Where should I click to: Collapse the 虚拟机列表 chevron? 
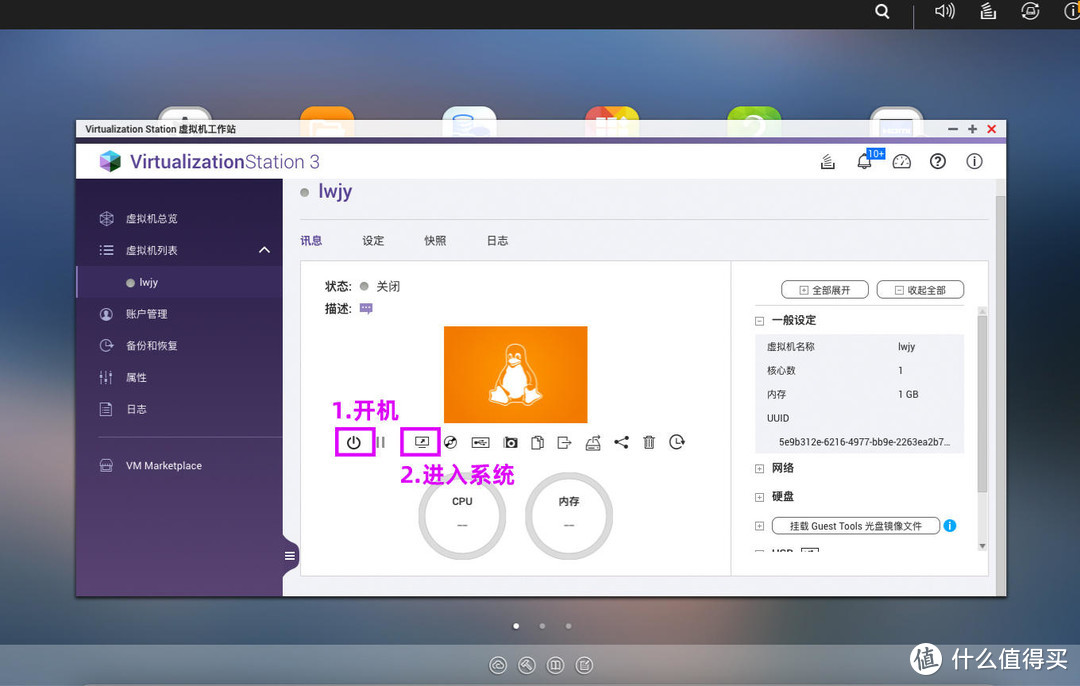click(264, 250)
